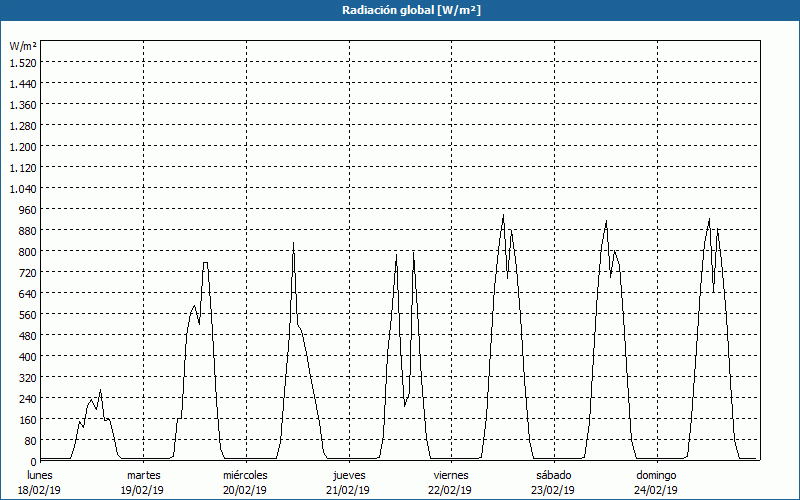
Task: Select the 560 y-axis value
Action: tap(27, 314)
